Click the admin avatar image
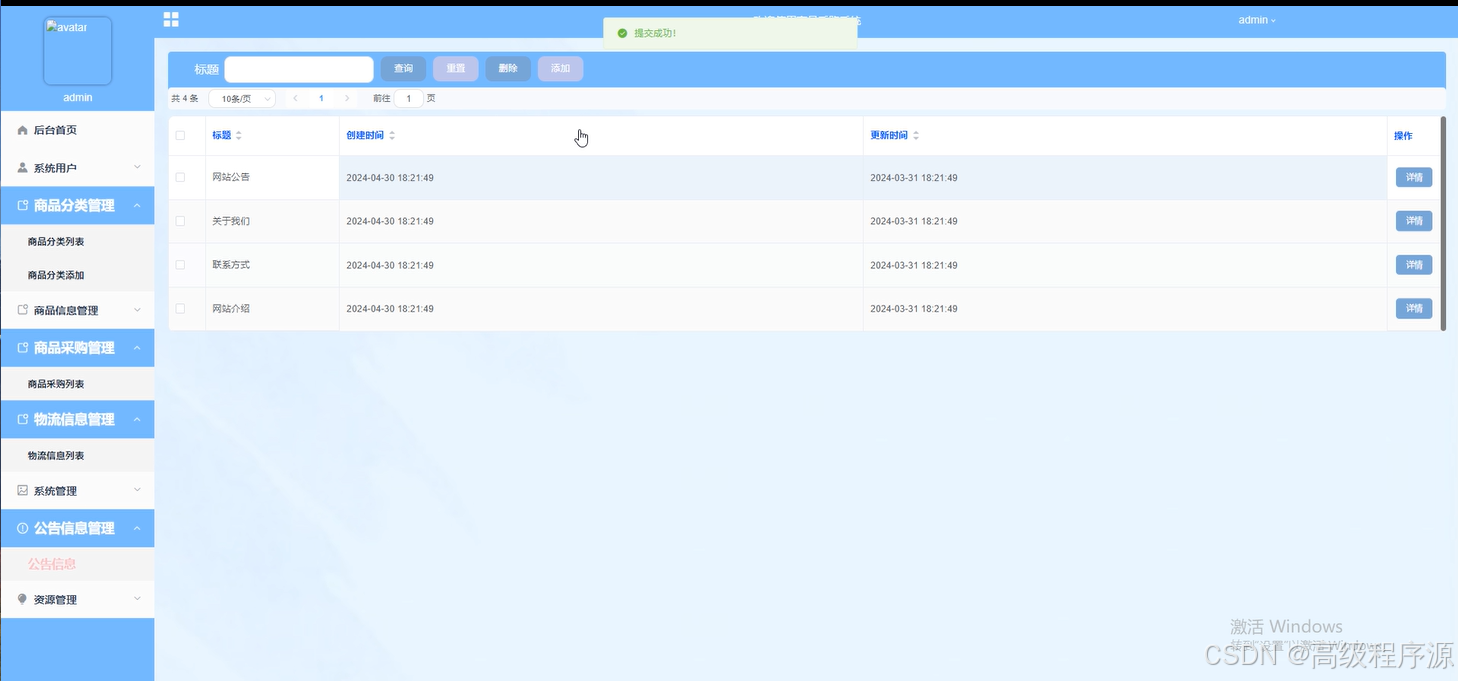Viewport: 1458px width, 681px height. click(x=77, y=51)
